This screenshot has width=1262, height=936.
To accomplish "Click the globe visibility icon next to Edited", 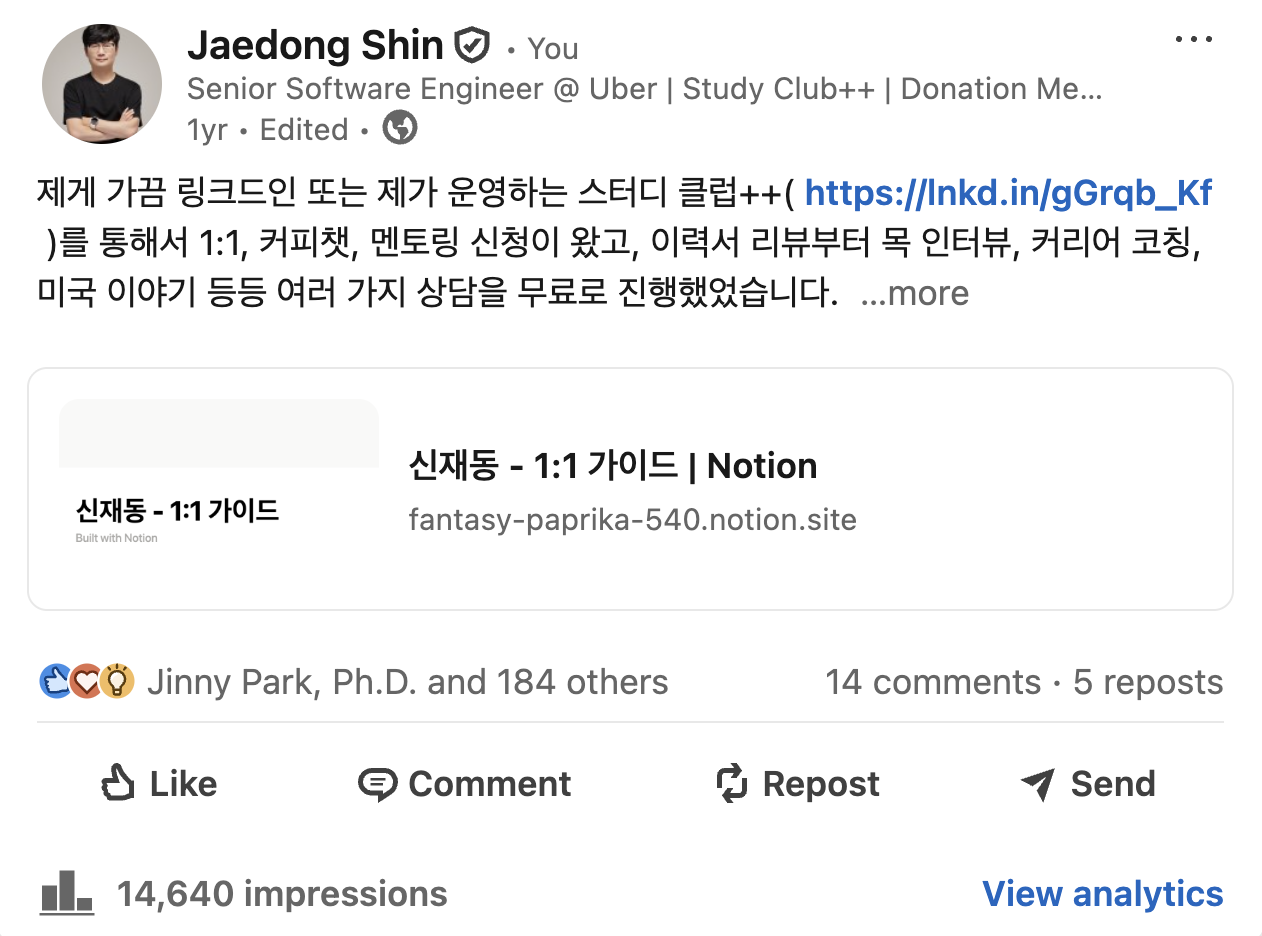I will tap(399, 128).
